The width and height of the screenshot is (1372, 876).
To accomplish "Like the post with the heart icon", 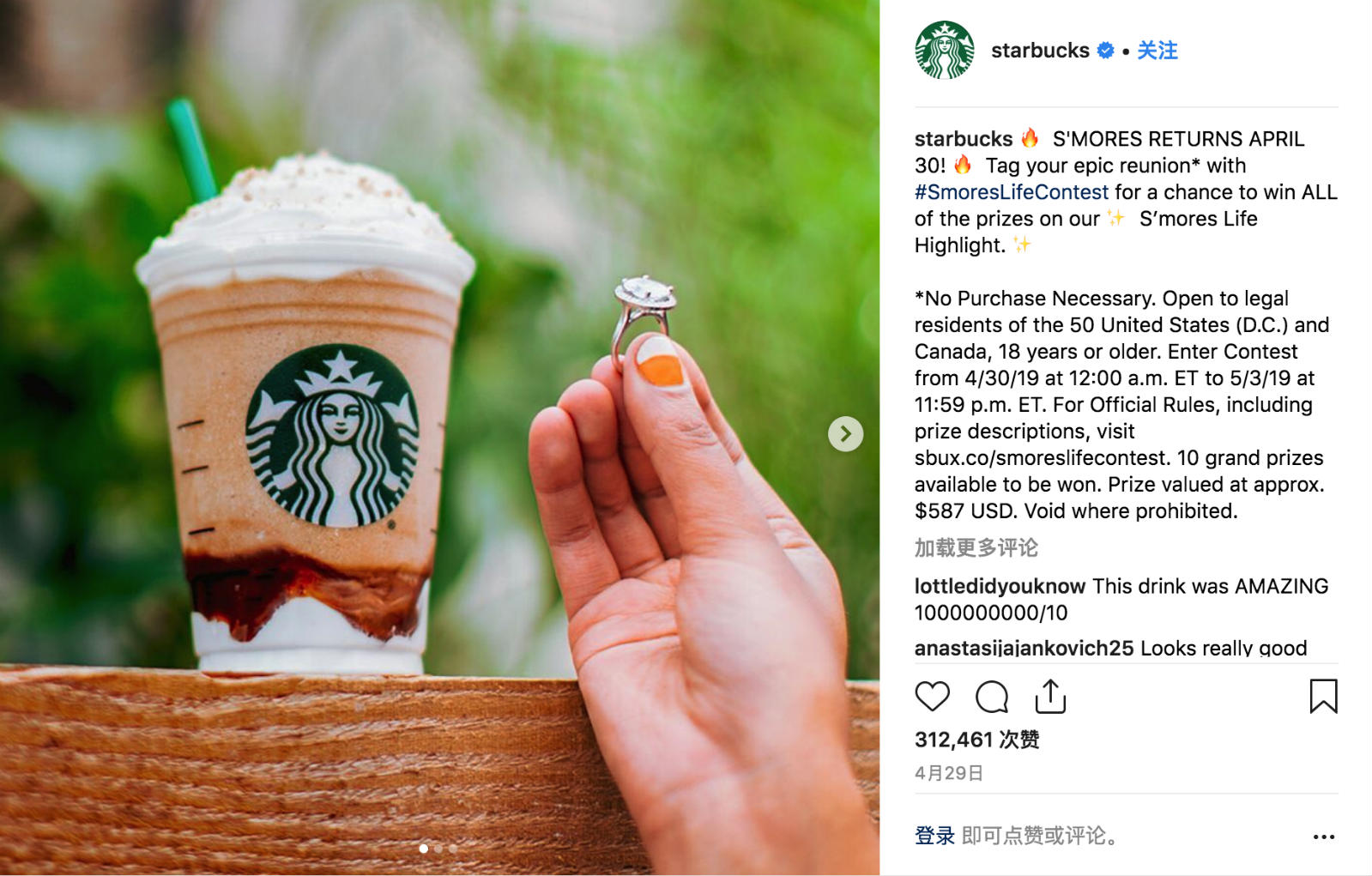I will (932, 696).
